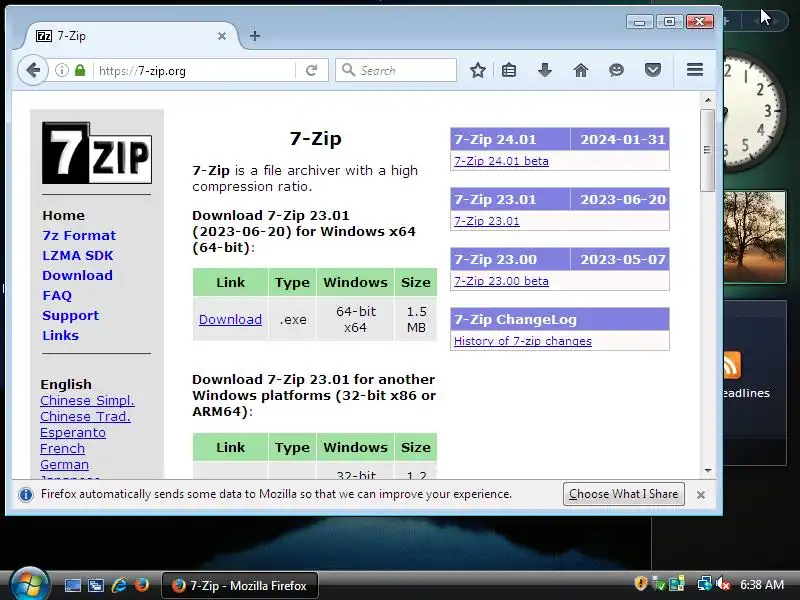Click the .exe type cell
Viewport: 800px width, 600px height.
293,319
